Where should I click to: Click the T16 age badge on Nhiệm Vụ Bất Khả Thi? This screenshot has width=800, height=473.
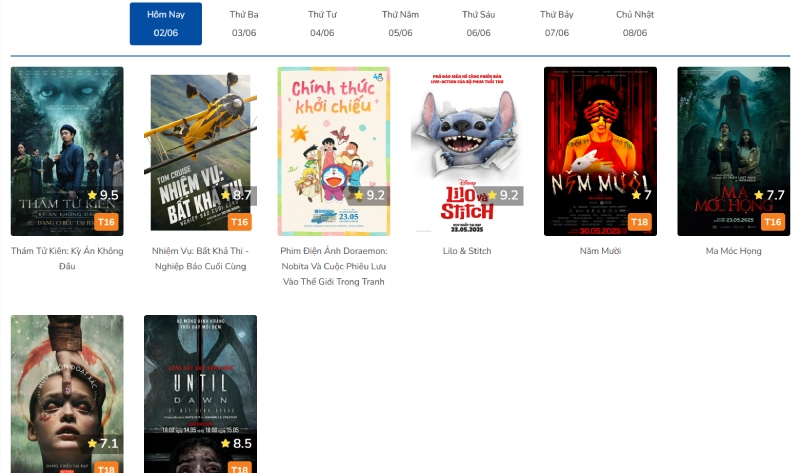pos(239,222)
